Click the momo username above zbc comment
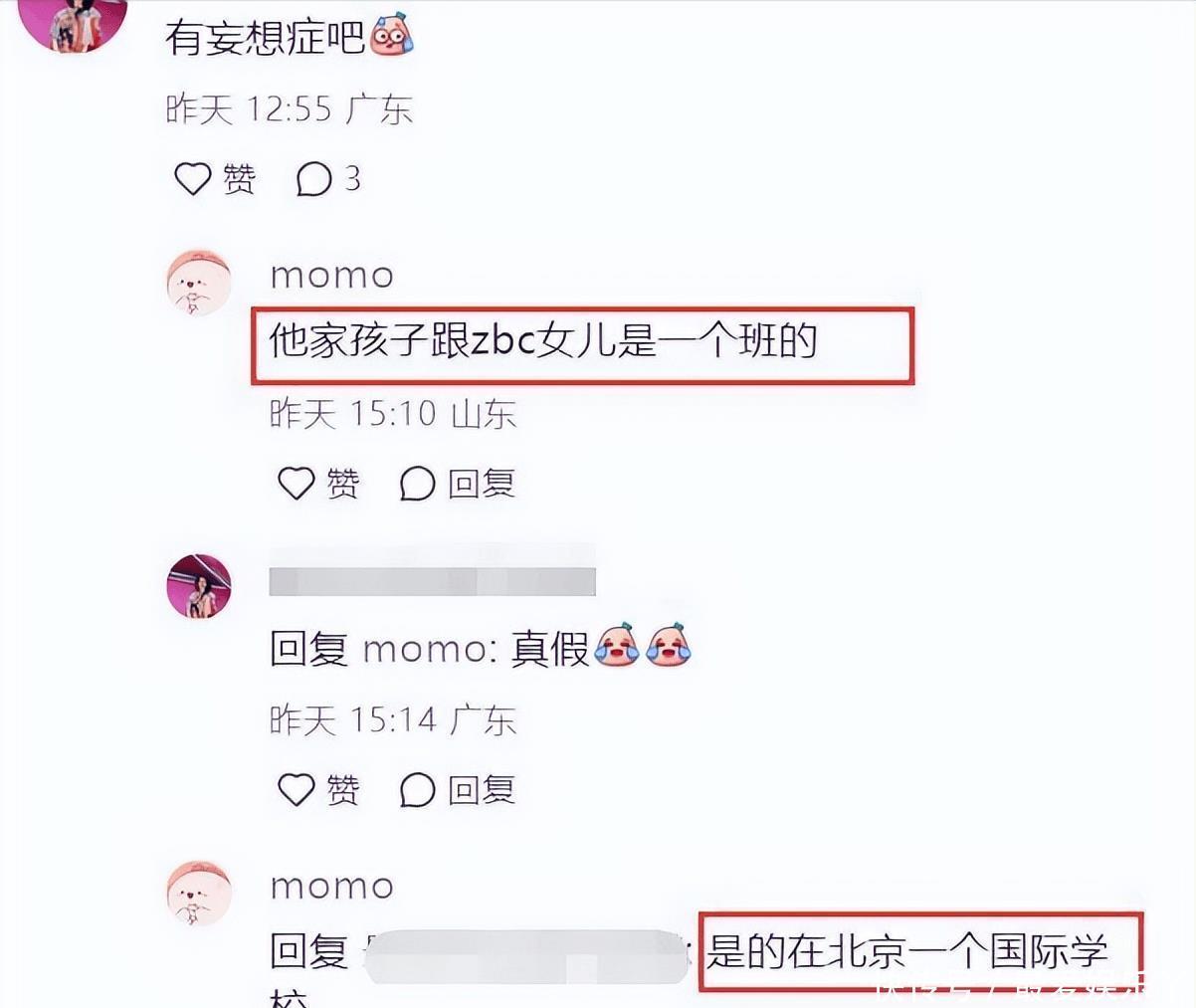The image size is (1196, 1008). (x=332, y=276)
